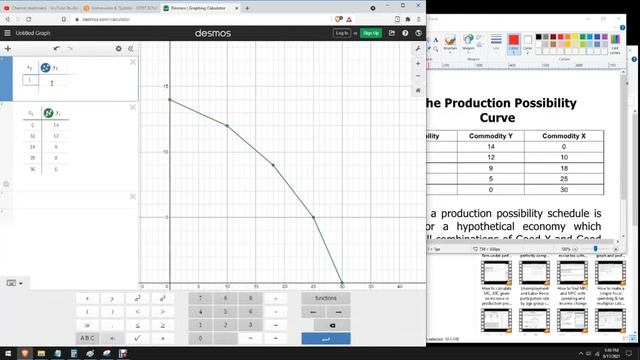Open browser extensions puzzle icon

click(x=408, y=19)
